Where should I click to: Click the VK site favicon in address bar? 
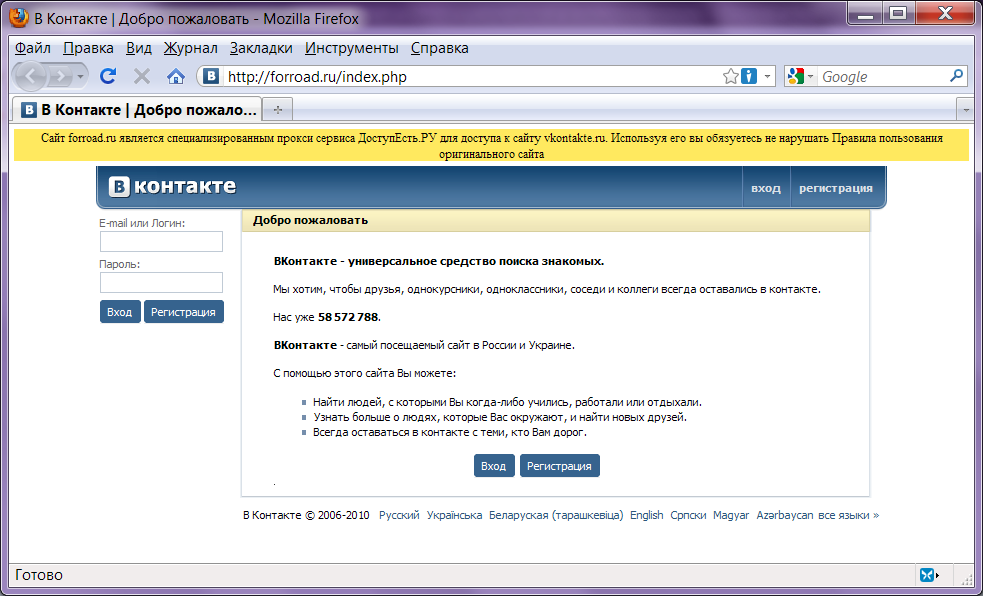pyautogui.click(x=212, y=76)
